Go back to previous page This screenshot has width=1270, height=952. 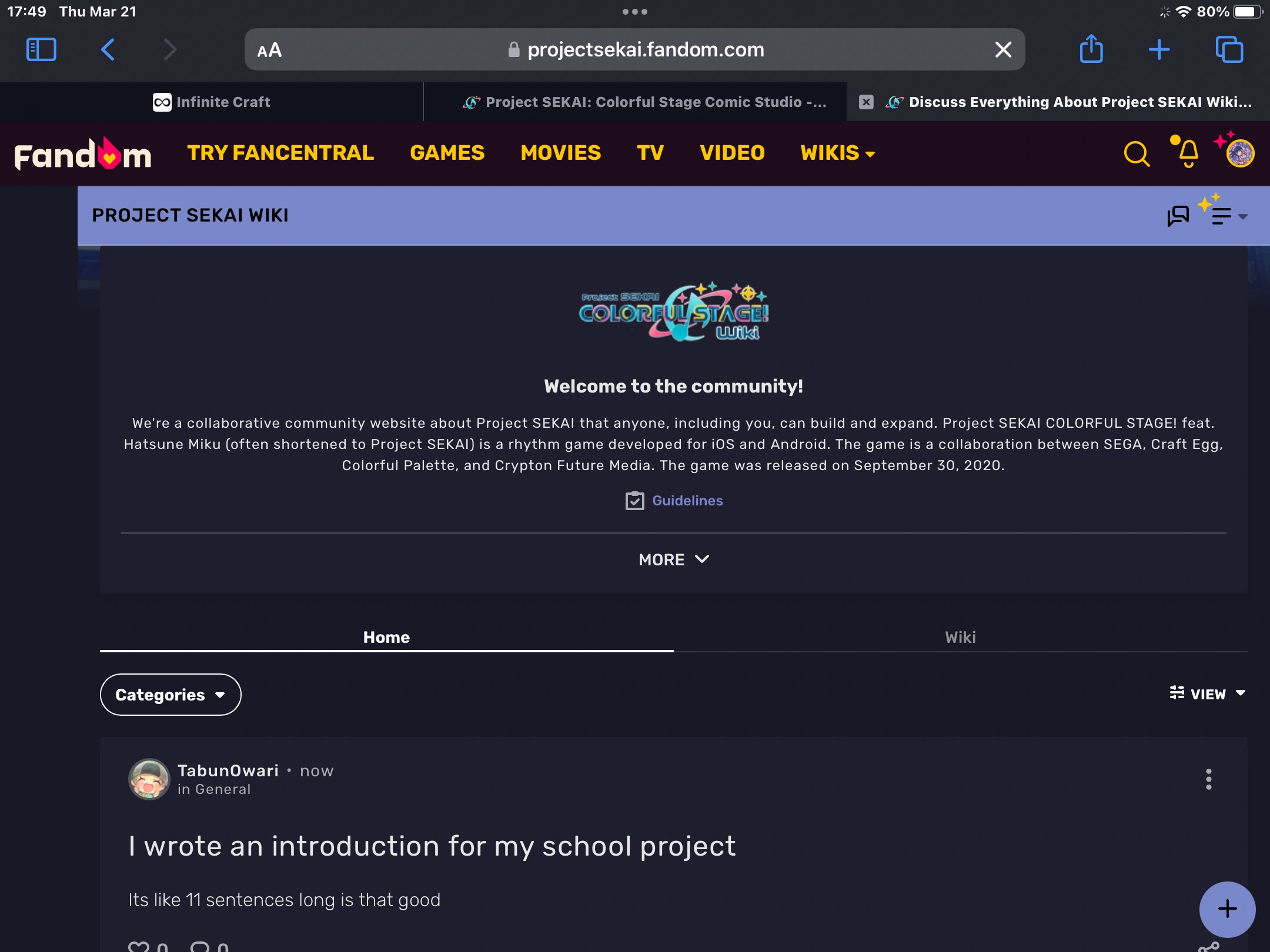click(108, 49)
